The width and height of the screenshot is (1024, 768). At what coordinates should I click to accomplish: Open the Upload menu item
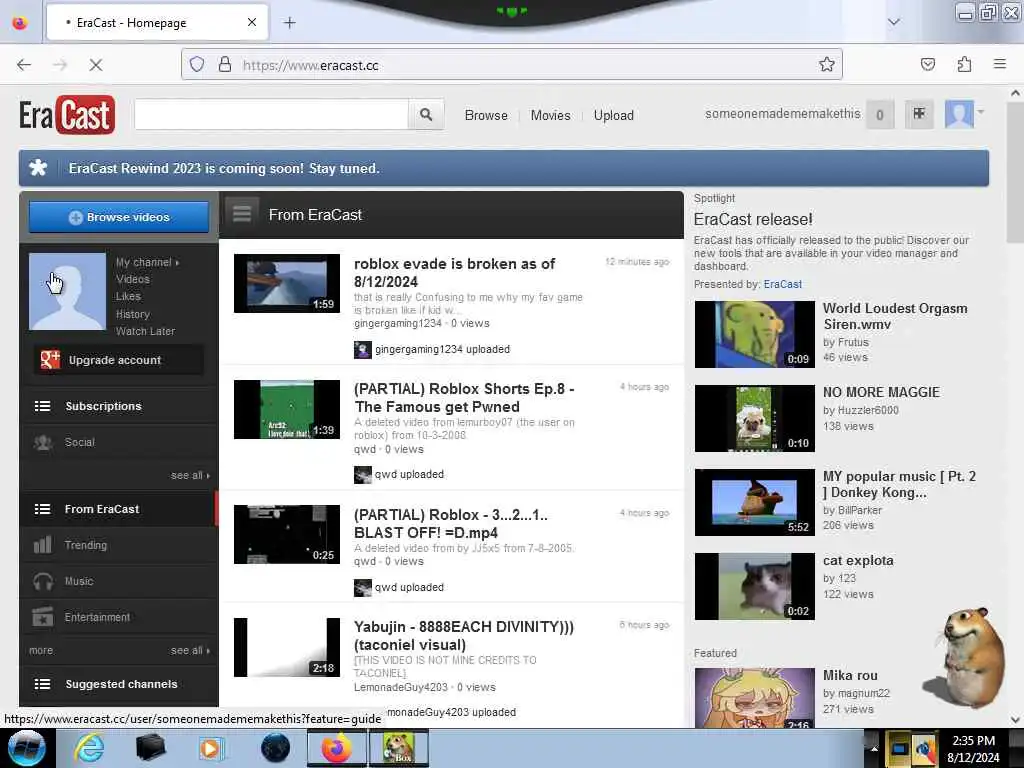pyautogui.click(x=613, y=116)
